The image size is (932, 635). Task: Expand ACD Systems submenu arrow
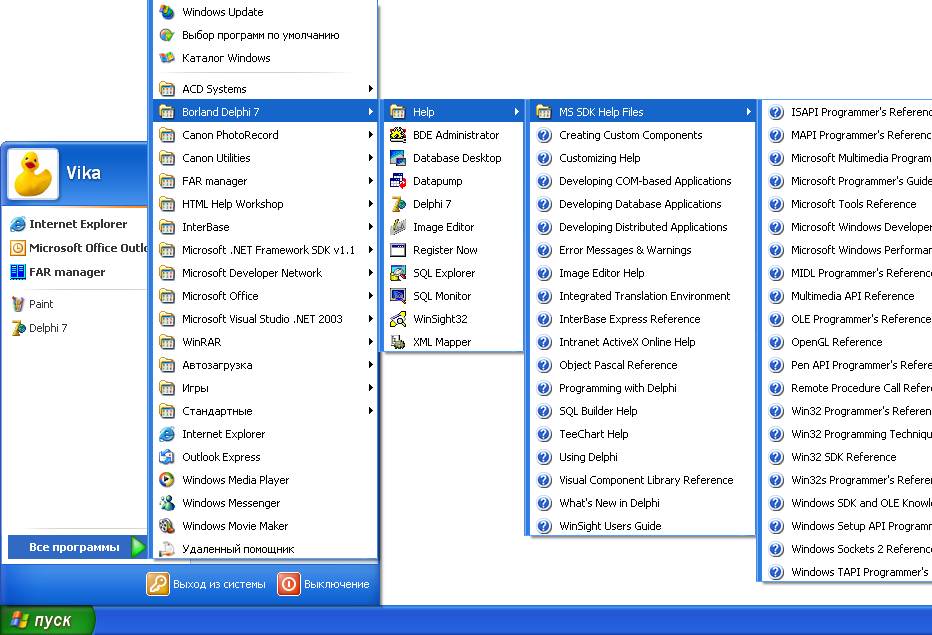pyautogui.click(x=370, y=89)
